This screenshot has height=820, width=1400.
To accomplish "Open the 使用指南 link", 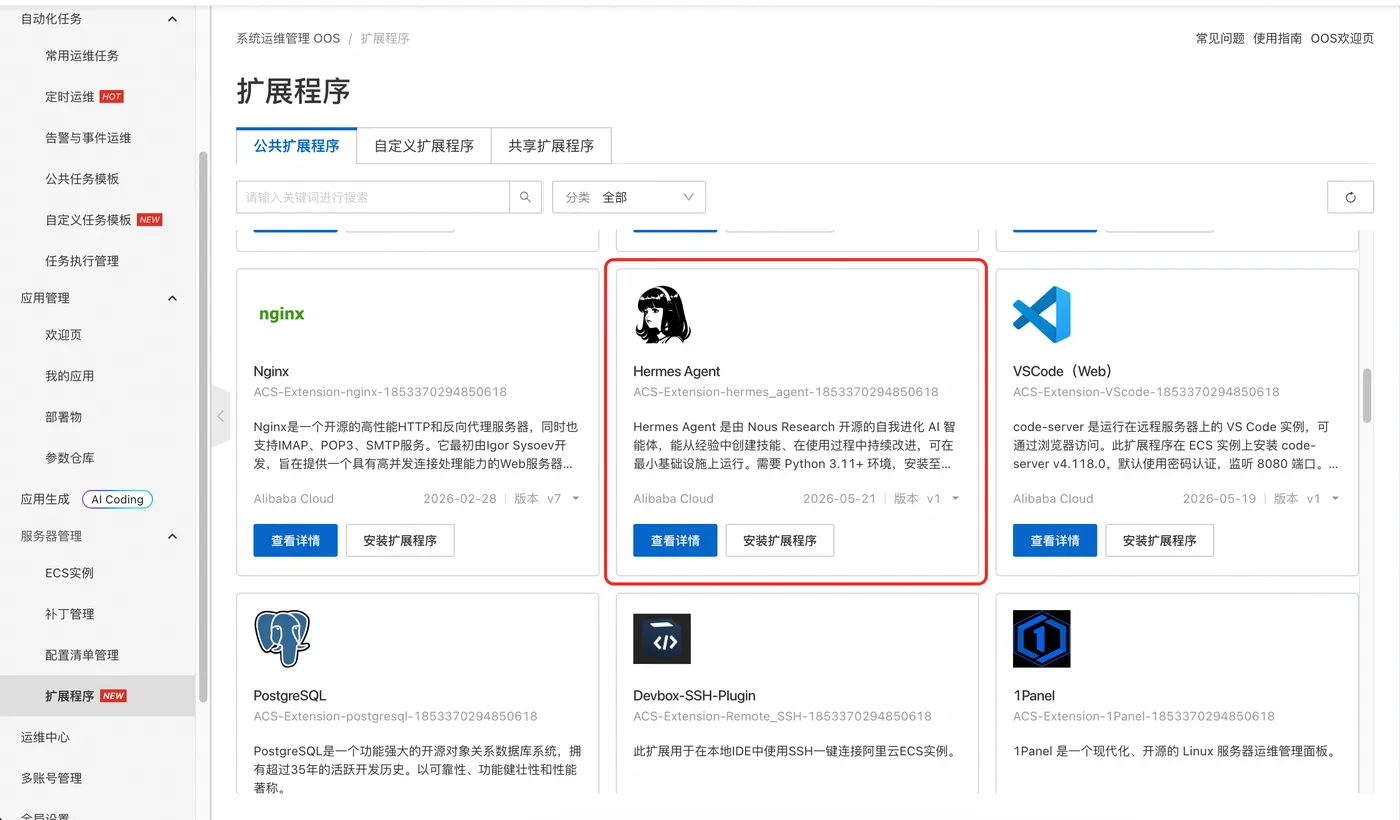I will (x=1278, y=38).
